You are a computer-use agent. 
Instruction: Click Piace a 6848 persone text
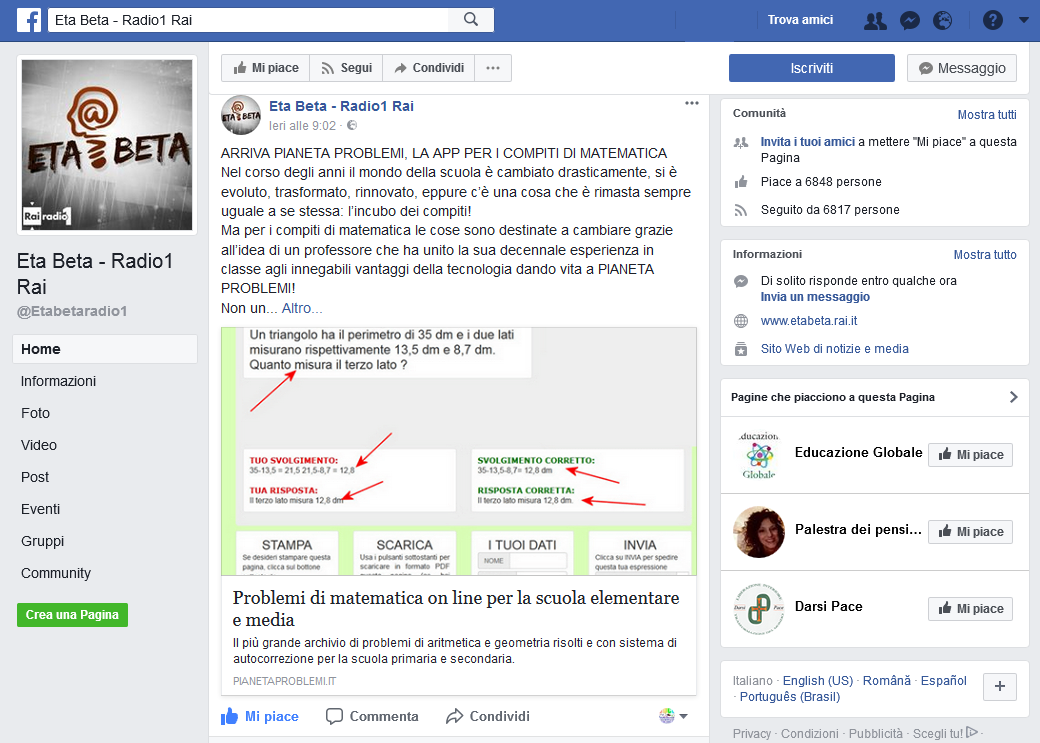pos(821,182)
